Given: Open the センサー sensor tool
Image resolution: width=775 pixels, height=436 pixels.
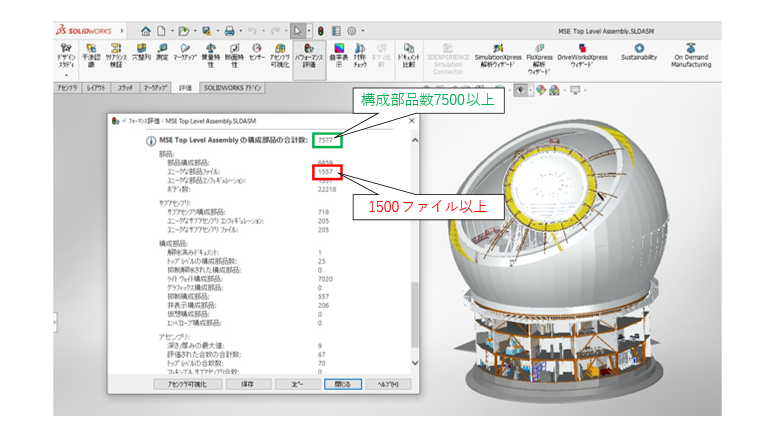Looking at the screenshot, I should pyautogui.click(x=257, y=52).
